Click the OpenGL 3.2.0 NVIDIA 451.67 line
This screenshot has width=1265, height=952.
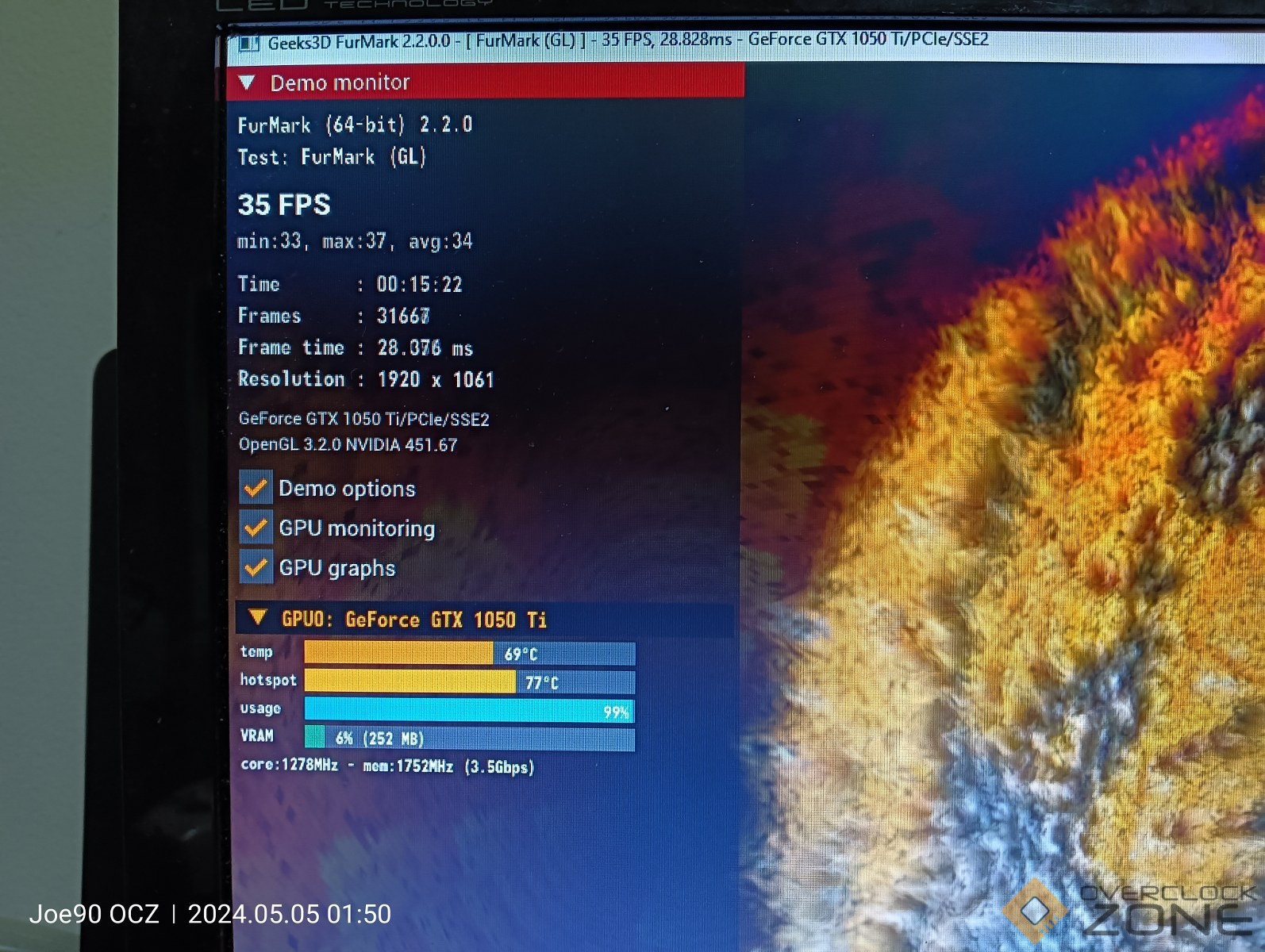(348, 444)
